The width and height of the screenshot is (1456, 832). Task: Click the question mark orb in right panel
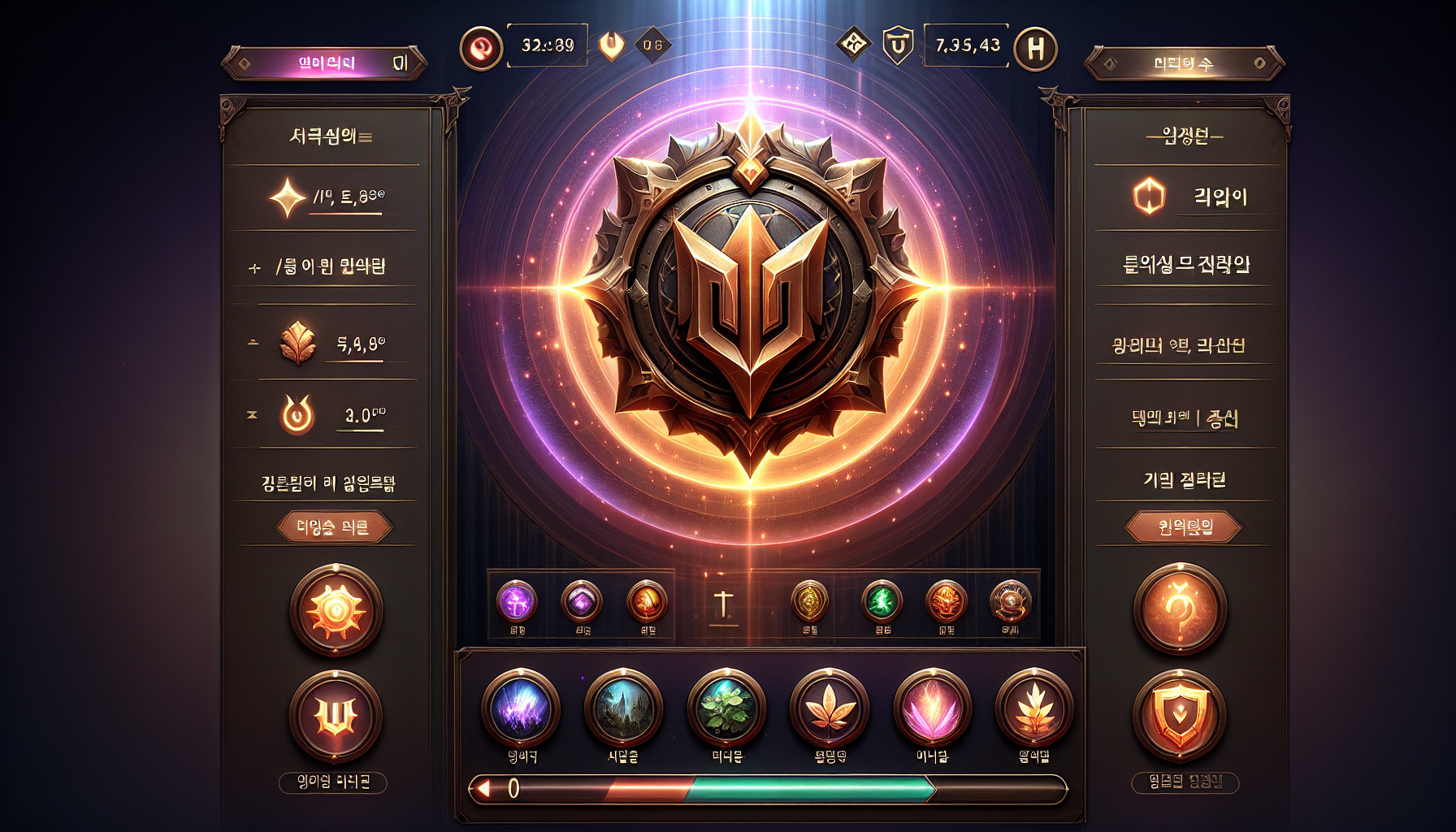1180,609
